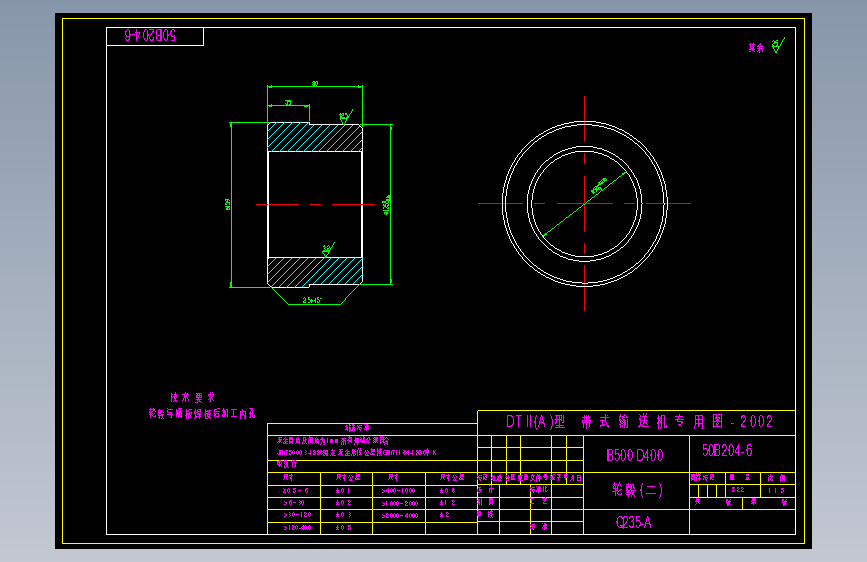Click the '±0.8' tolerance cell
This screenshot has width=867, height=562.
[x=447, y=491]
